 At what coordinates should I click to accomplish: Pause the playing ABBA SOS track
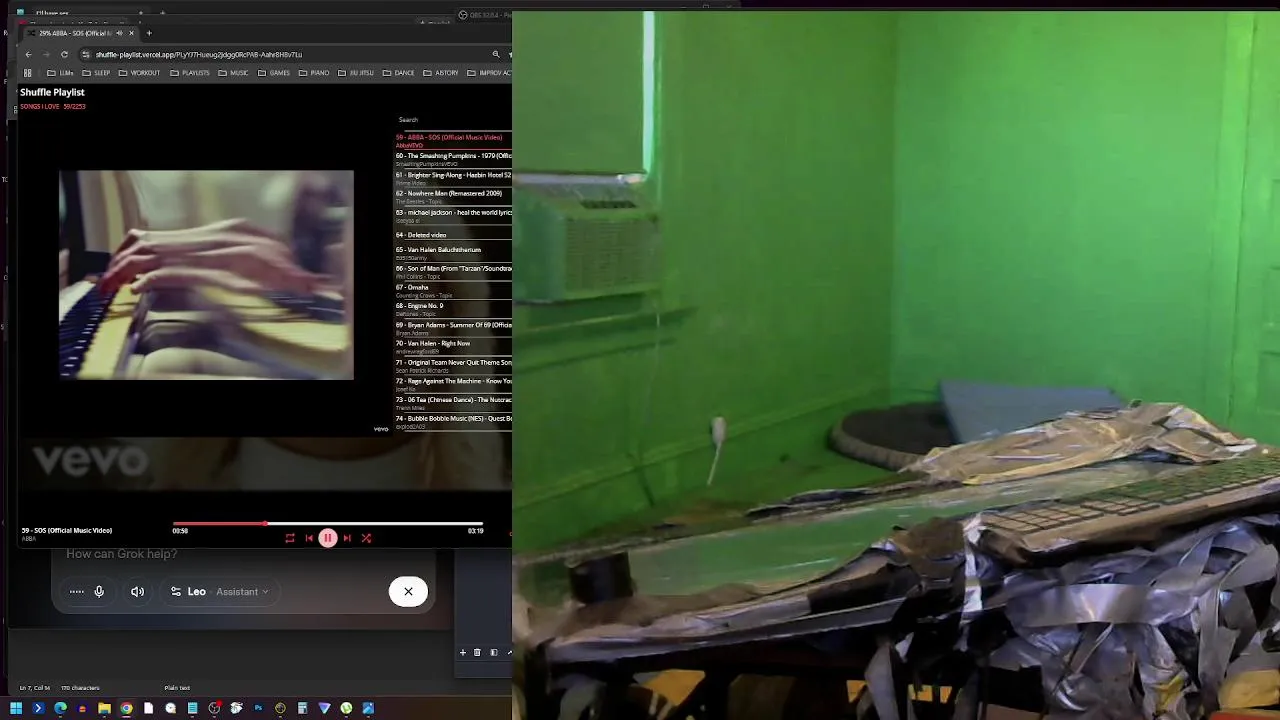pyautogui.click(x=327, y=538)
